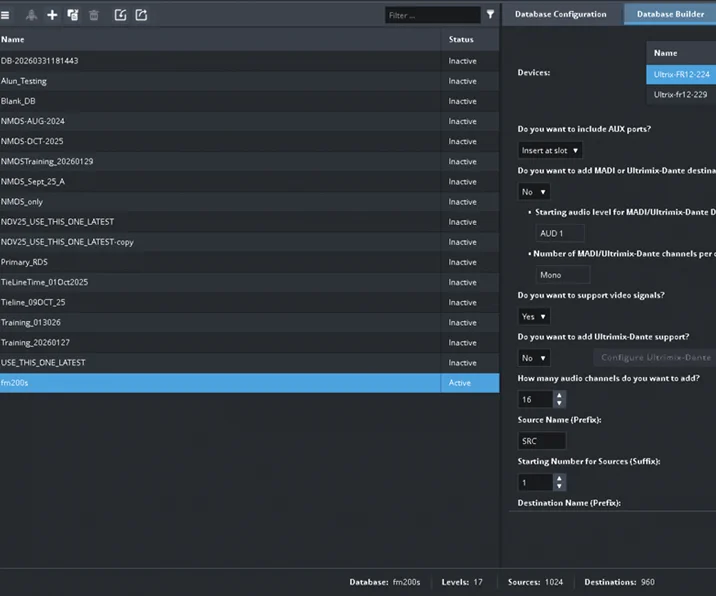Click the trash delete database icon

tap(94, 15)
